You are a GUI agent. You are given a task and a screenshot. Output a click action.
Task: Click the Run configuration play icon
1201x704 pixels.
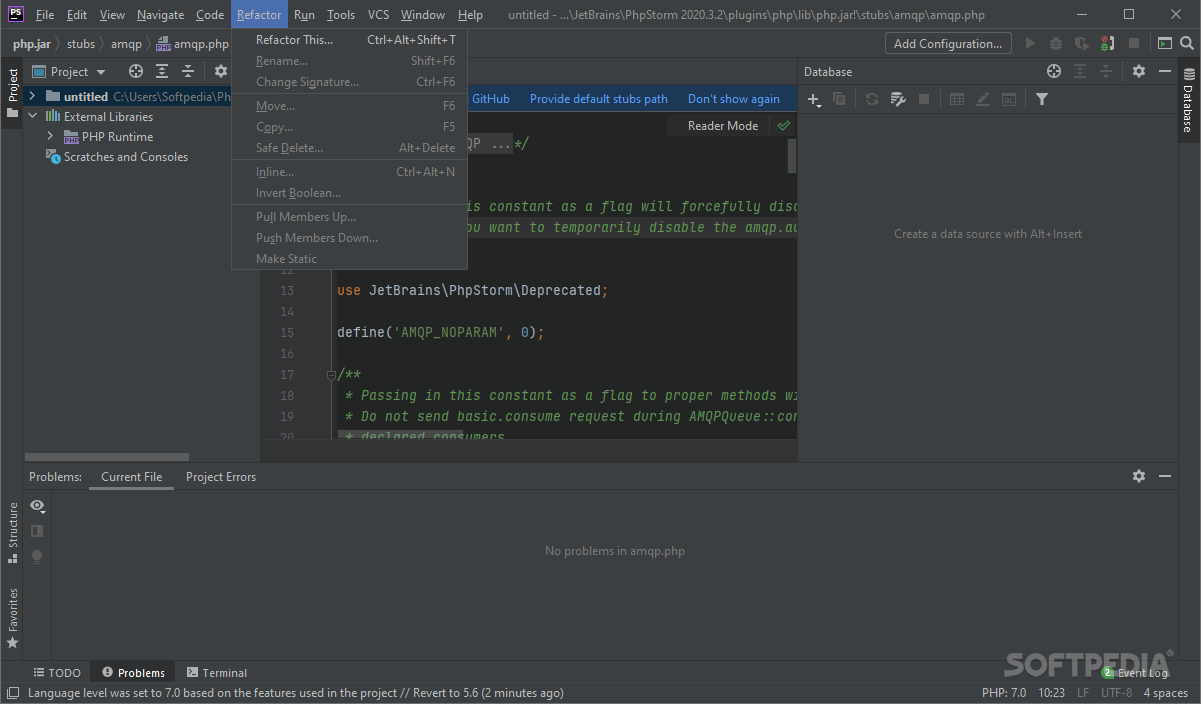[x=1031, y=43]
